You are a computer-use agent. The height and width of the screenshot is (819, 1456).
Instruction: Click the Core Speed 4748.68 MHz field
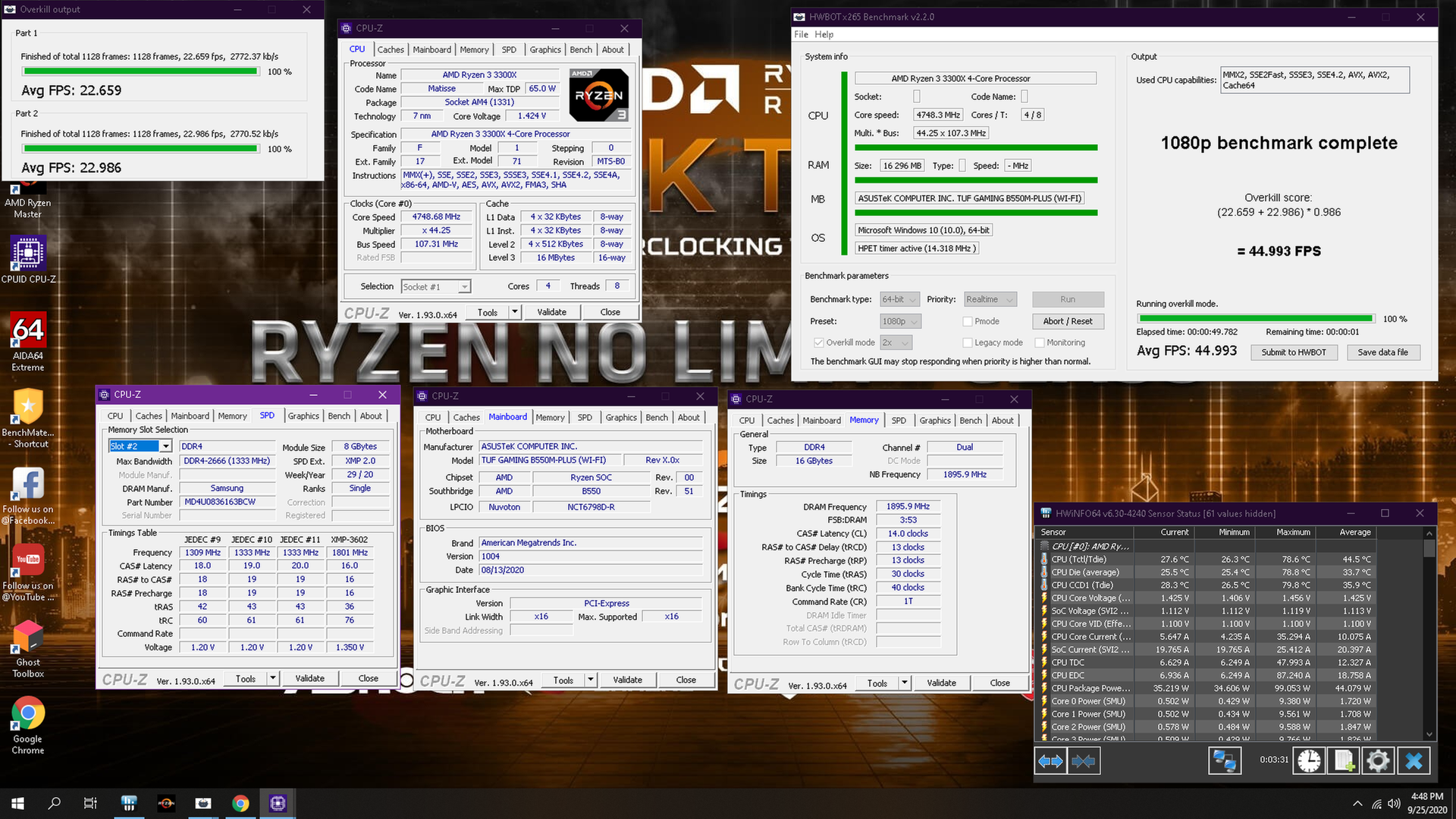[x=437, y=217]
